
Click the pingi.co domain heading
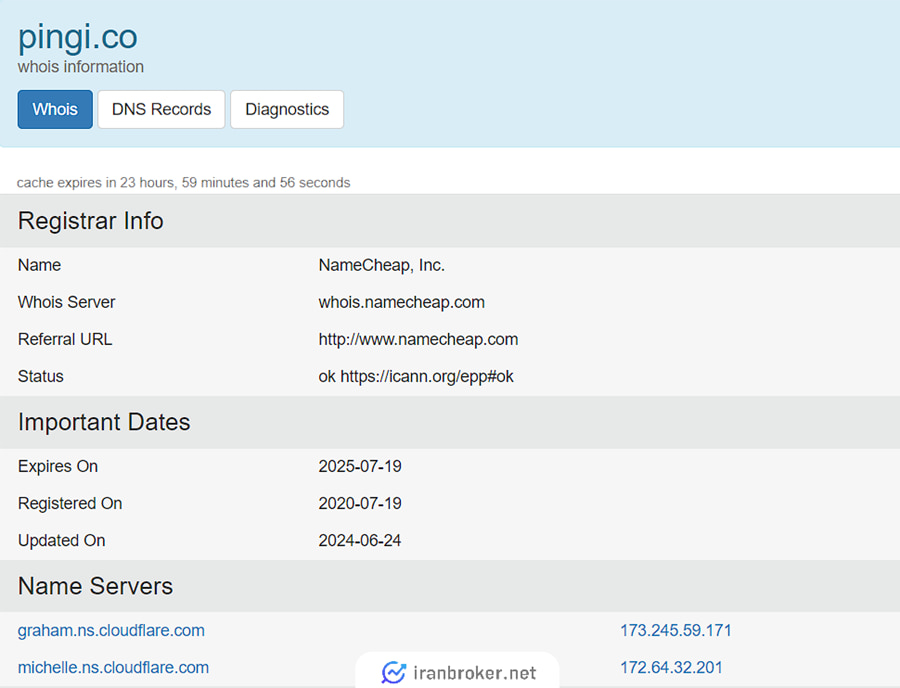tap(77, 37)
